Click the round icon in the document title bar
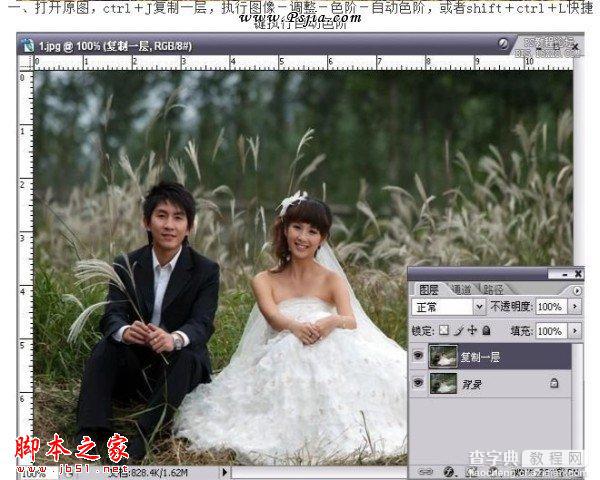Image resolution: width=600 pixels, height=480 pixels. 504,44
